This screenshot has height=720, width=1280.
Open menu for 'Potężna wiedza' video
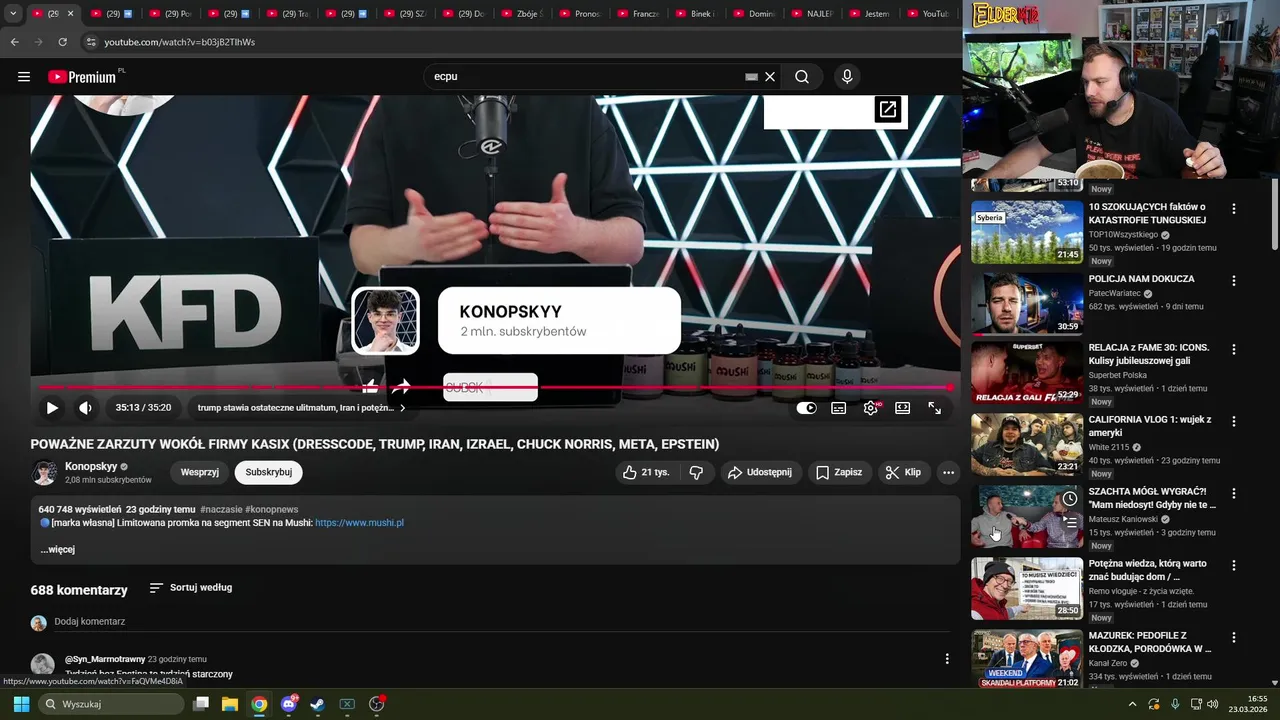pos(1234,565)
